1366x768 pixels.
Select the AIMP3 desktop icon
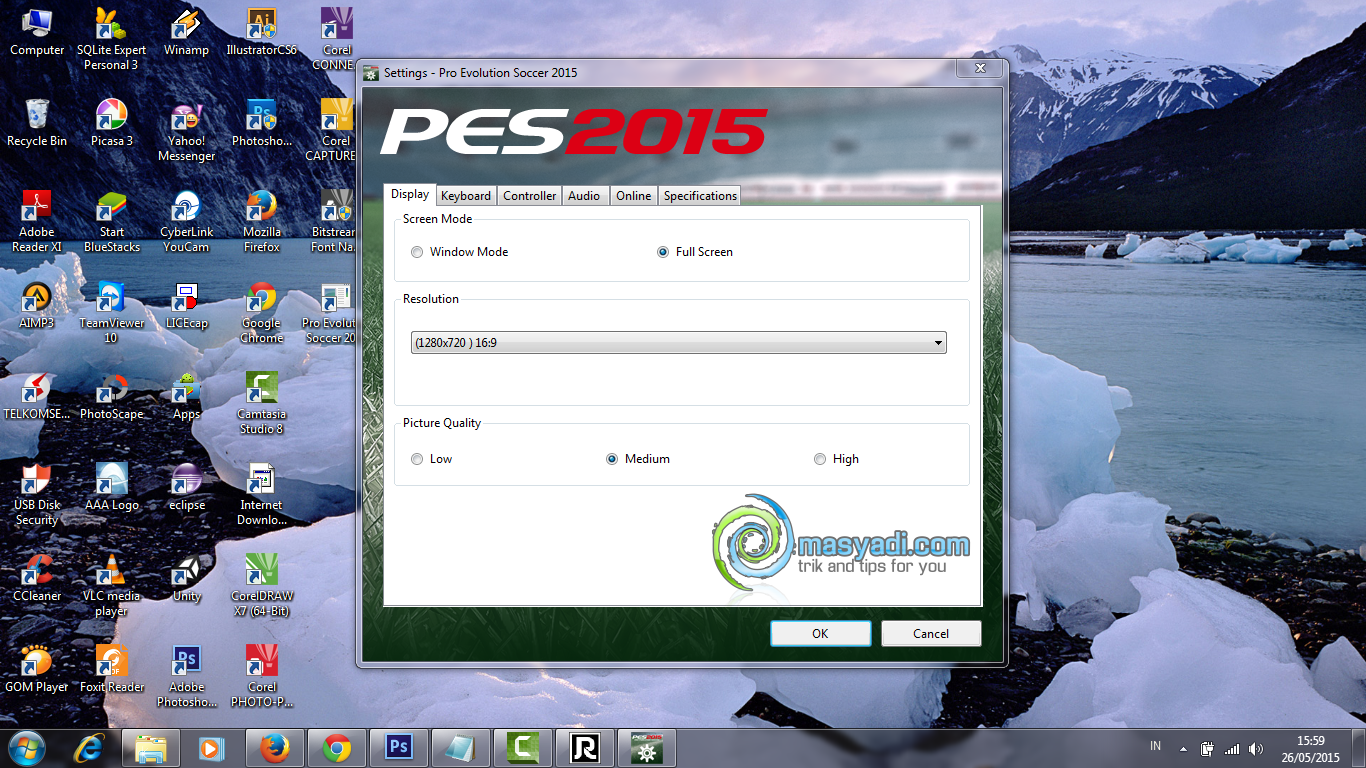[37, 306]
